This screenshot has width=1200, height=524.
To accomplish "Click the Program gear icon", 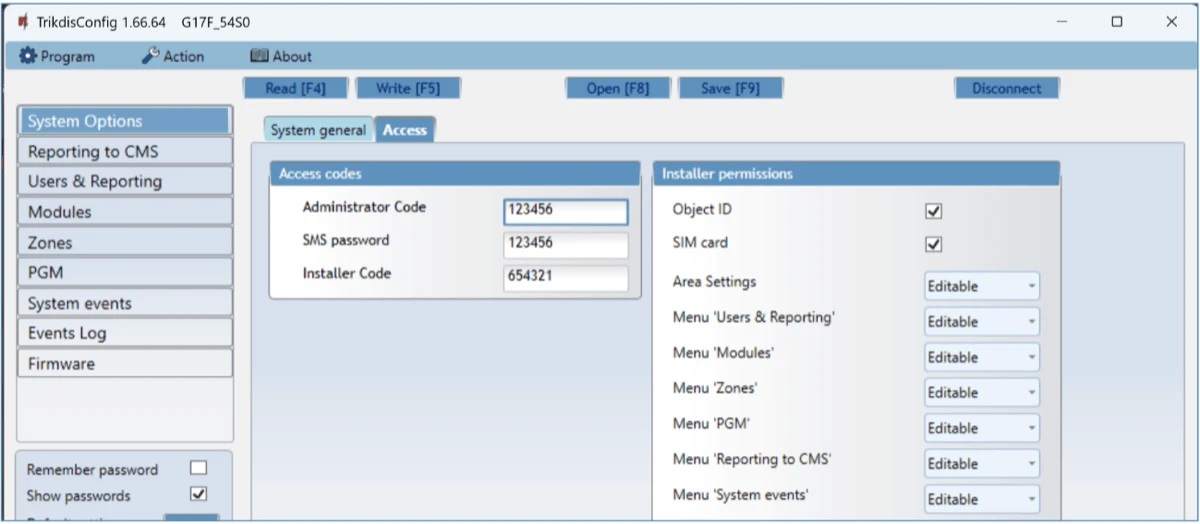I will click(x=27, y=56).
